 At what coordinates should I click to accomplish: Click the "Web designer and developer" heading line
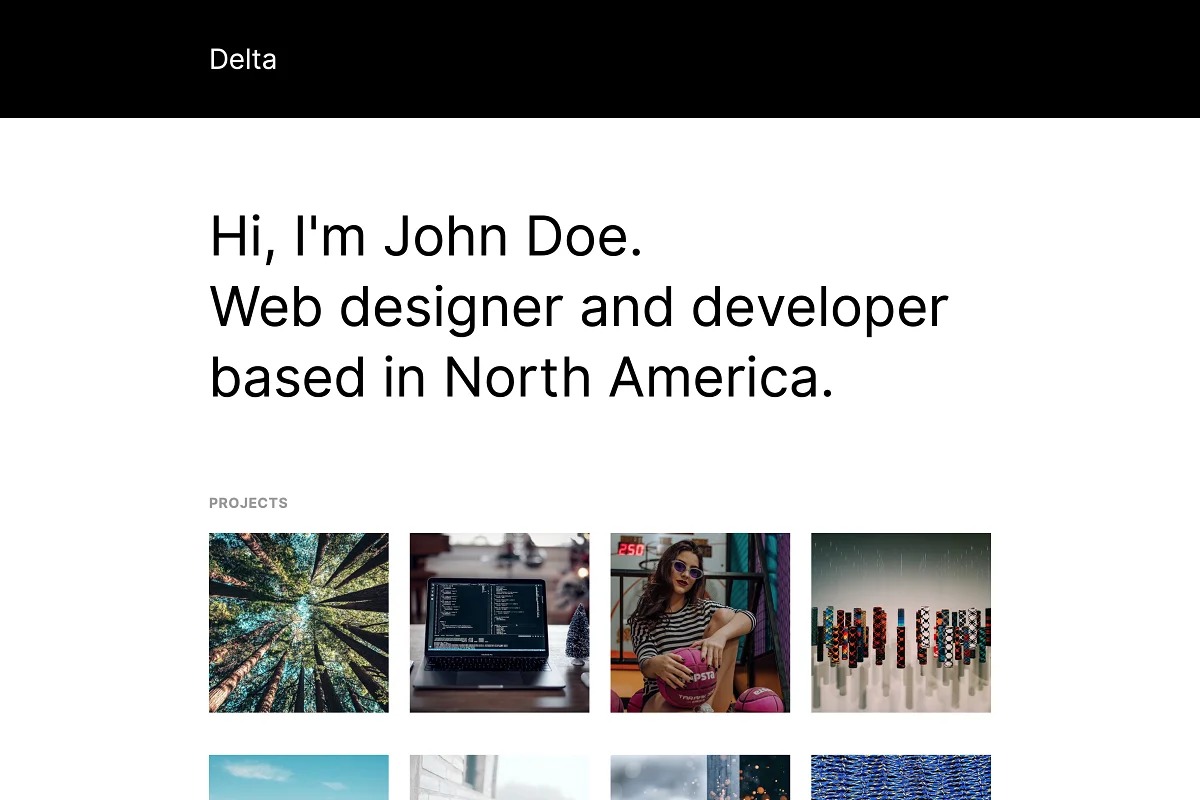[x=578, y=307]
